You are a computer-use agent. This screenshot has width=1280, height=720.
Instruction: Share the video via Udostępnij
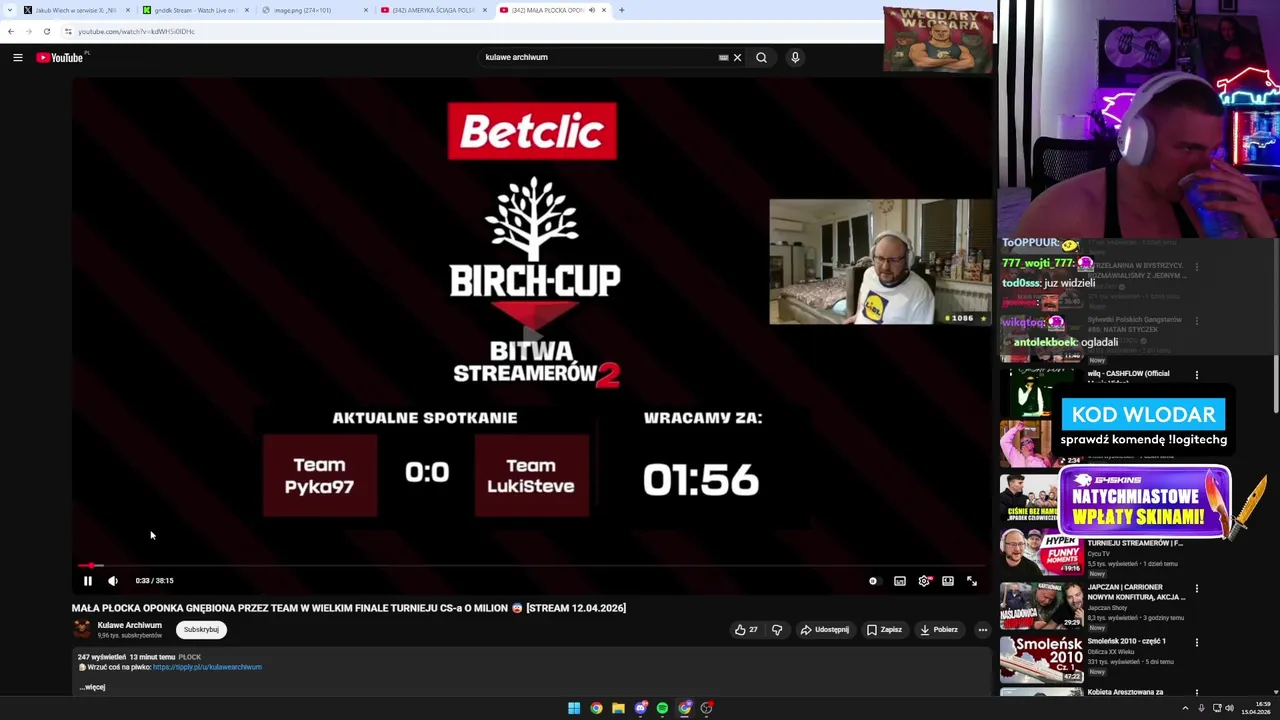[825, 630]
